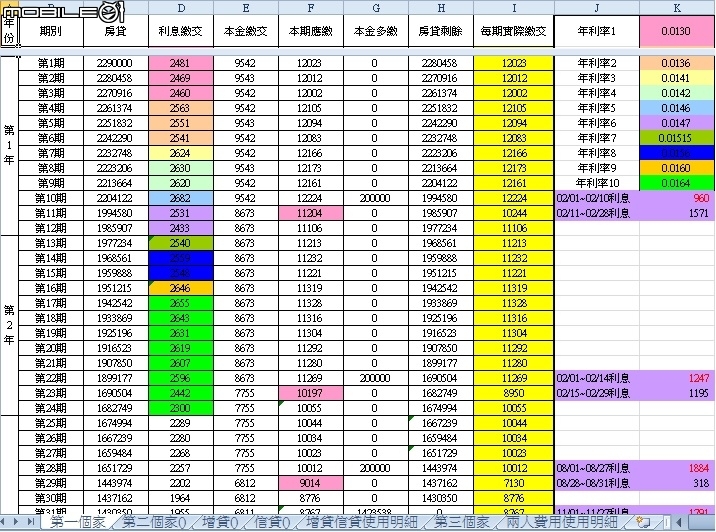Screen dimensions: 716x532
Task: Select the 02/01~02/10利息 note cell
Action: (x=597, y=198)
